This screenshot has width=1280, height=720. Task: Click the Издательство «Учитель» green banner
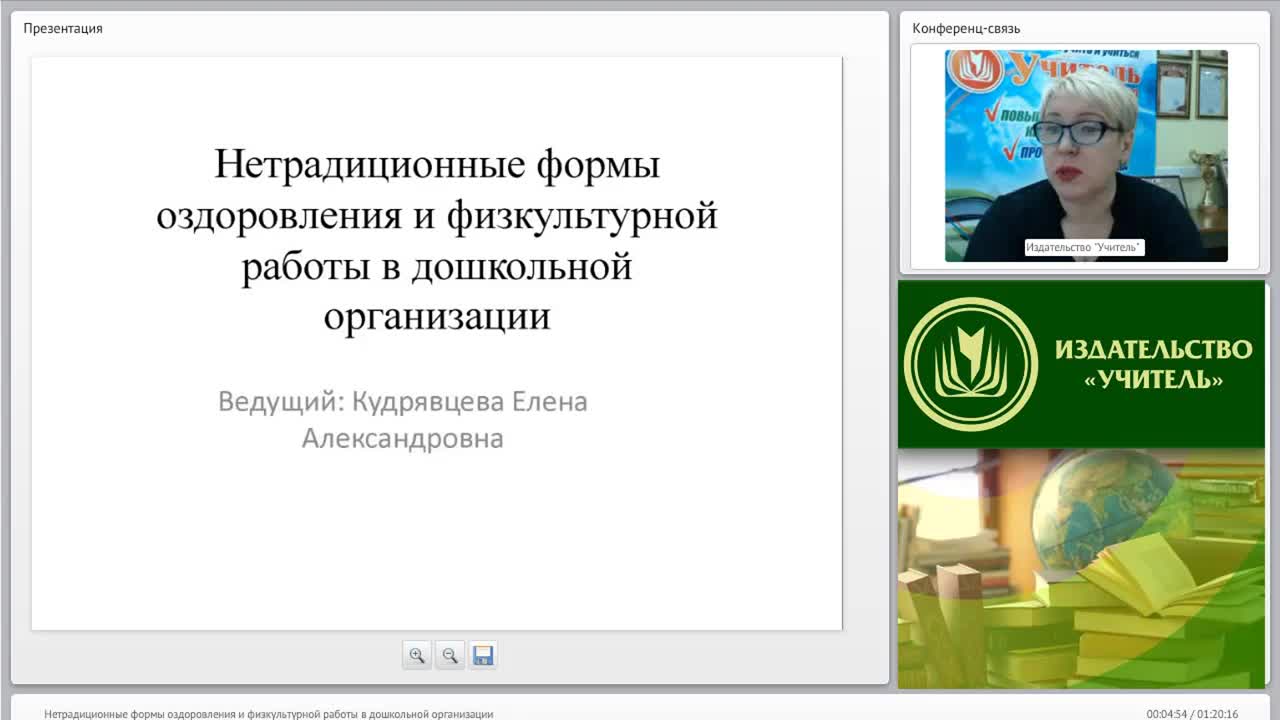point(1081,364)
